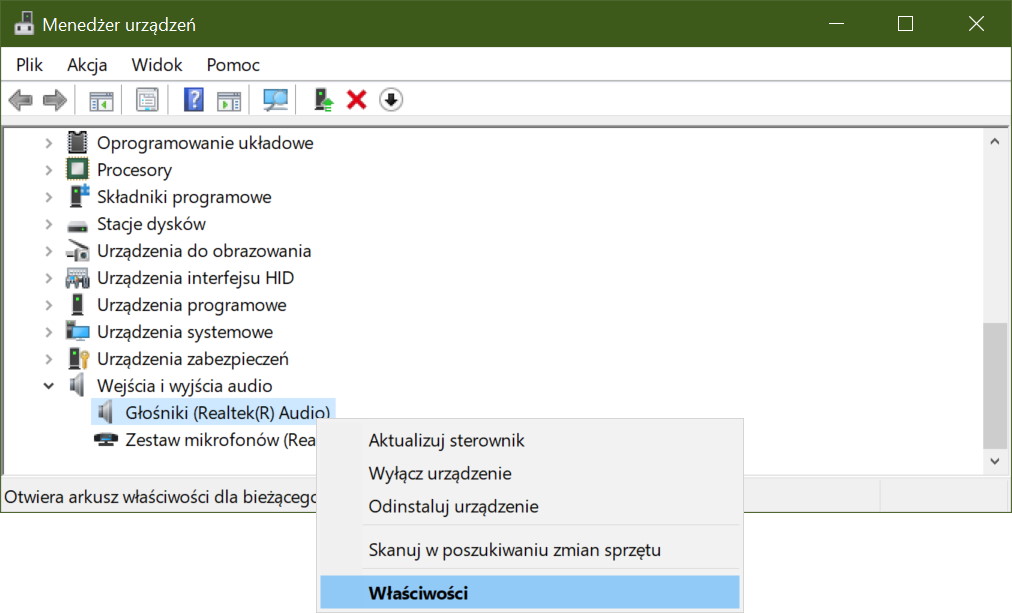This screenshot has width=1012, height=613.
Task: Close the Menedżer urządzeń window
Action: coord(976,24)
